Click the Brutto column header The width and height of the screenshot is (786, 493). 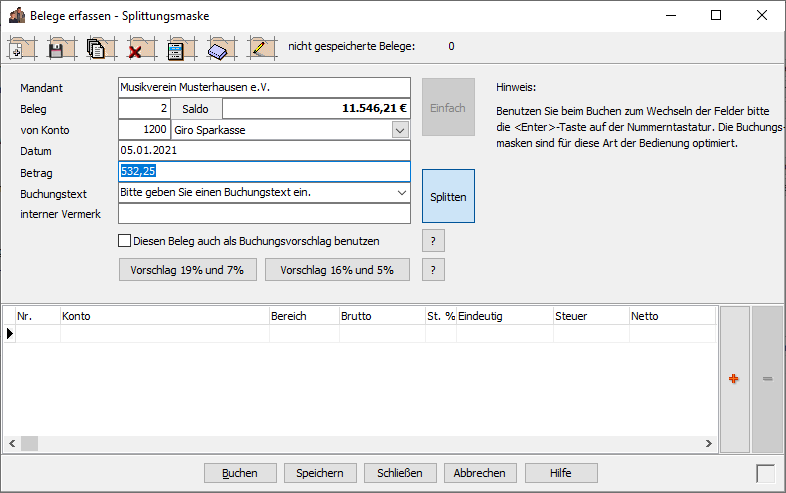[380, 316]
